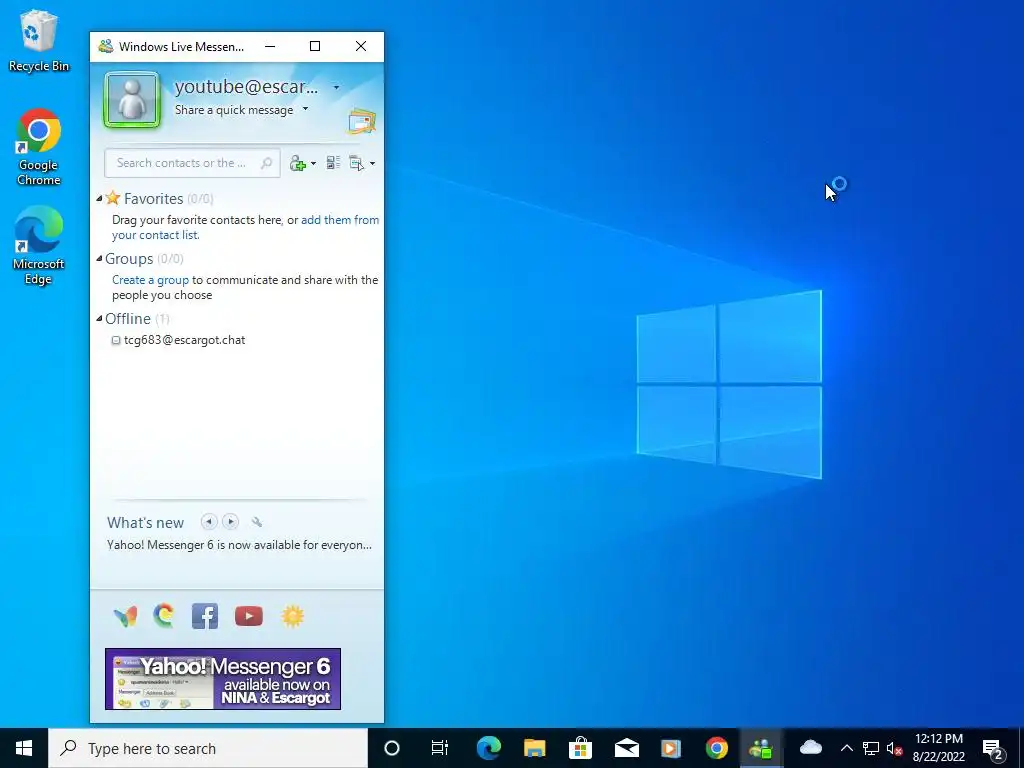Show next What's new item
Image resolution: width=1024 pixels, height=768 pixels.
(230, 522)
